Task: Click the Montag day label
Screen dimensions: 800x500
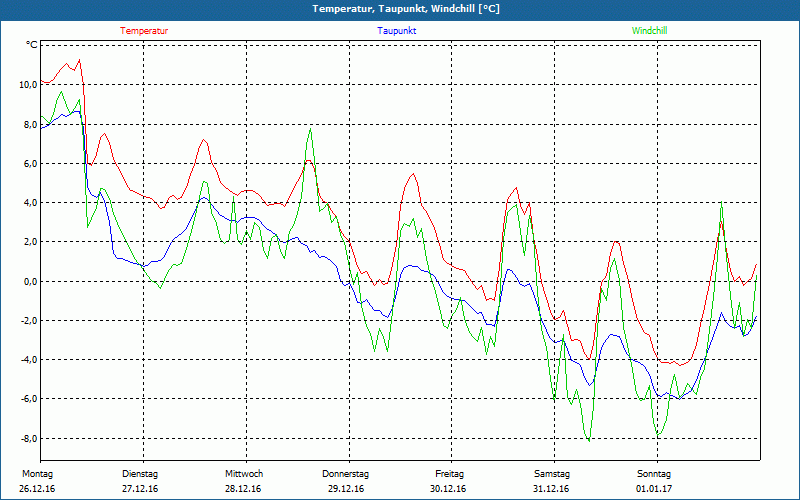Action: (37, 474)
